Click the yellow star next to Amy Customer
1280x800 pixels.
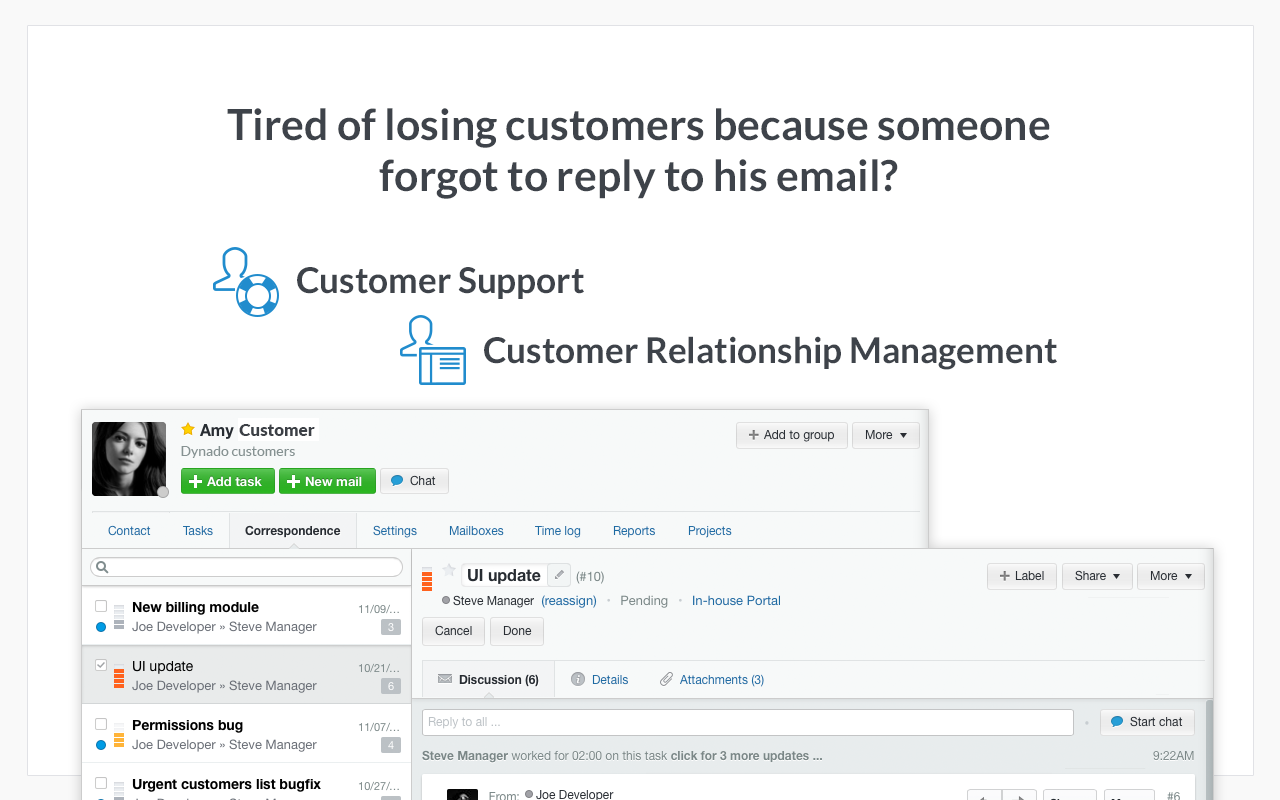click(187, 429)
